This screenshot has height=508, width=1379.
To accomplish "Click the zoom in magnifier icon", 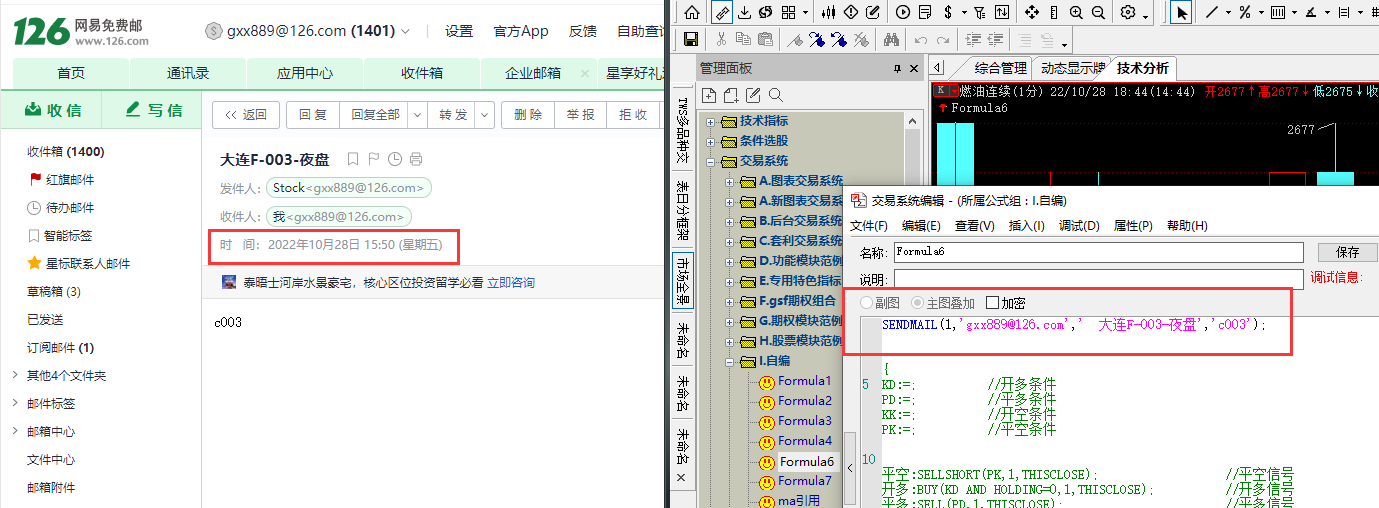I will 1076,12.
